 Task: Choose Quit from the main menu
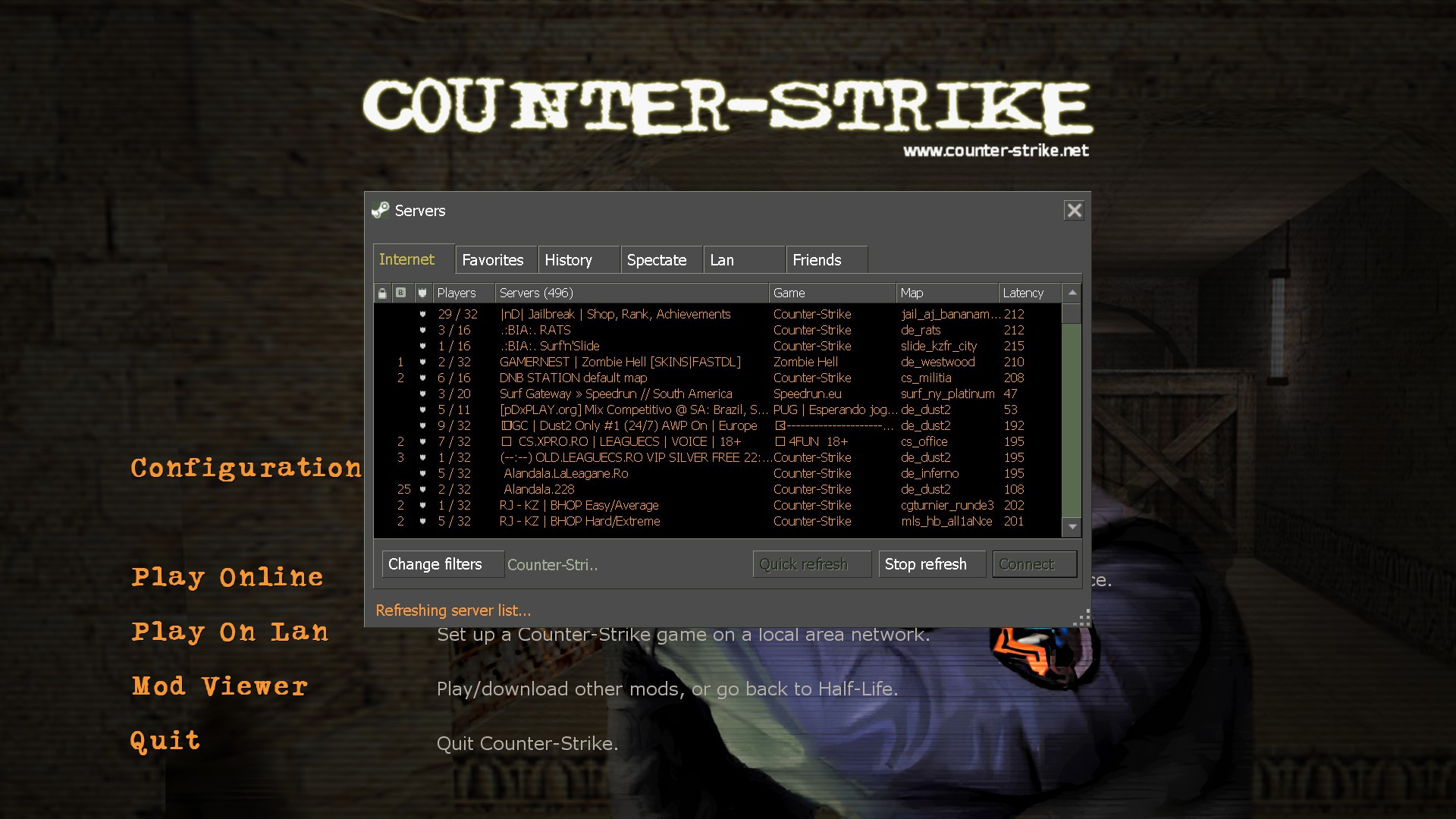[165, 739]
